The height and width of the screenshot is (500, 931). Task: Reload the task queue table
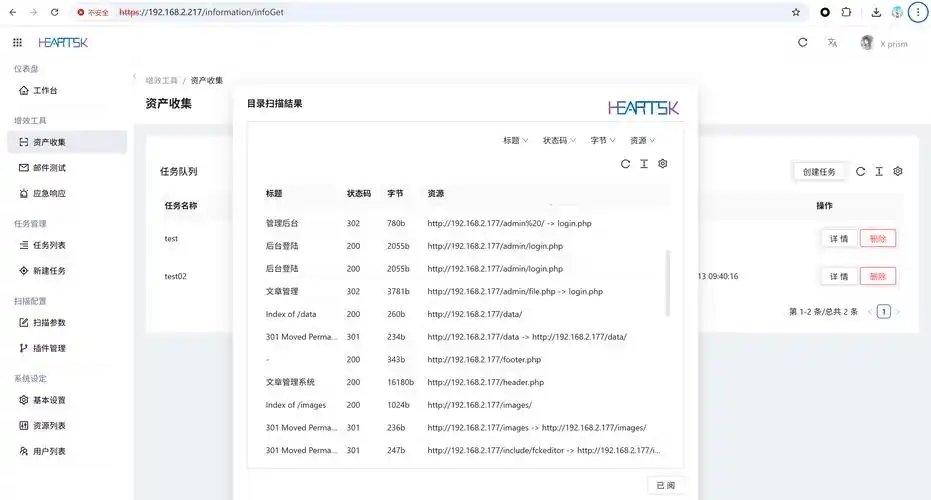(x=860, y=172)
